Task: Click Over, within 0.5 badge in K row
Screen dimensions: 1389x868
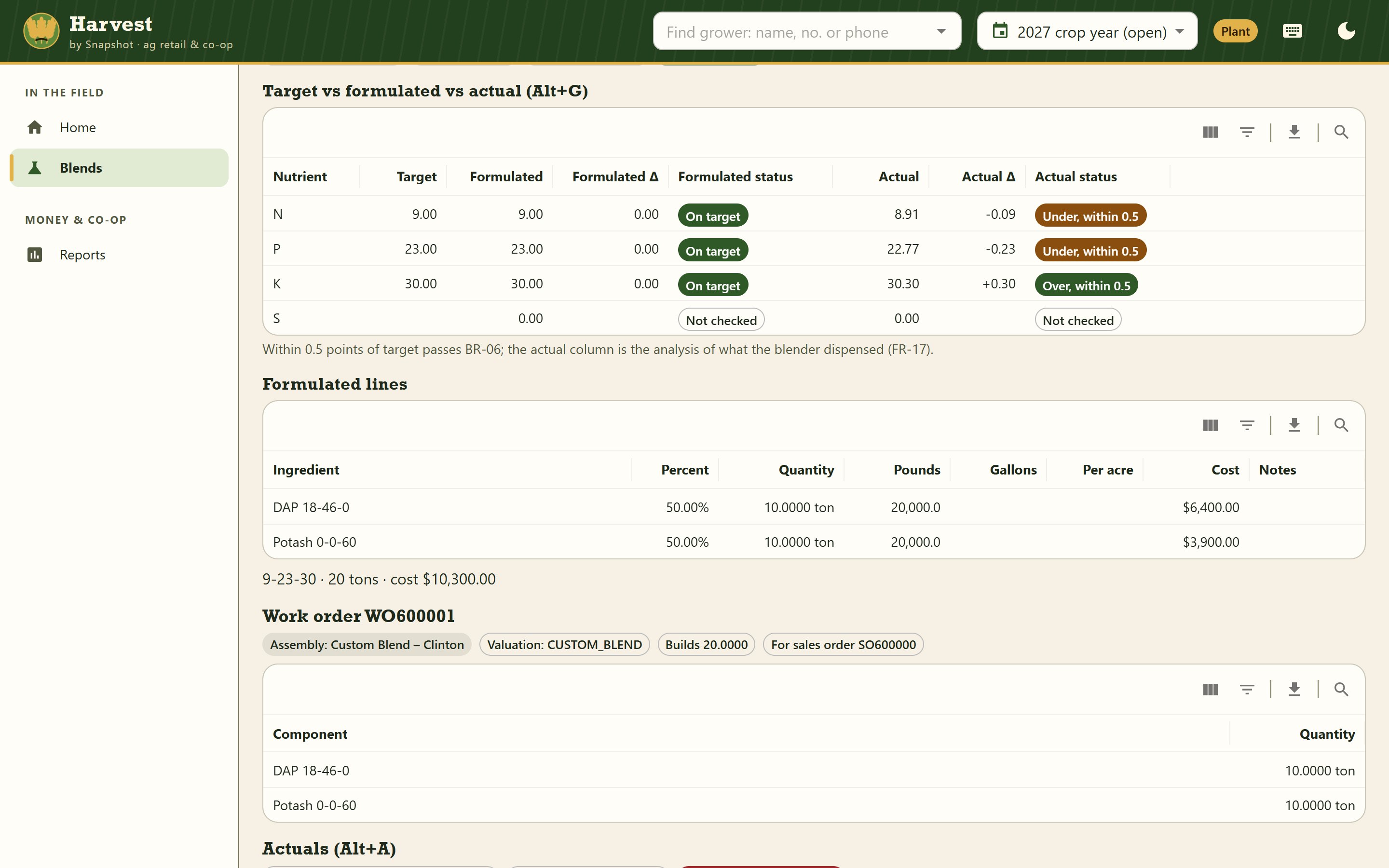Action: click(x=1086, y=285)
